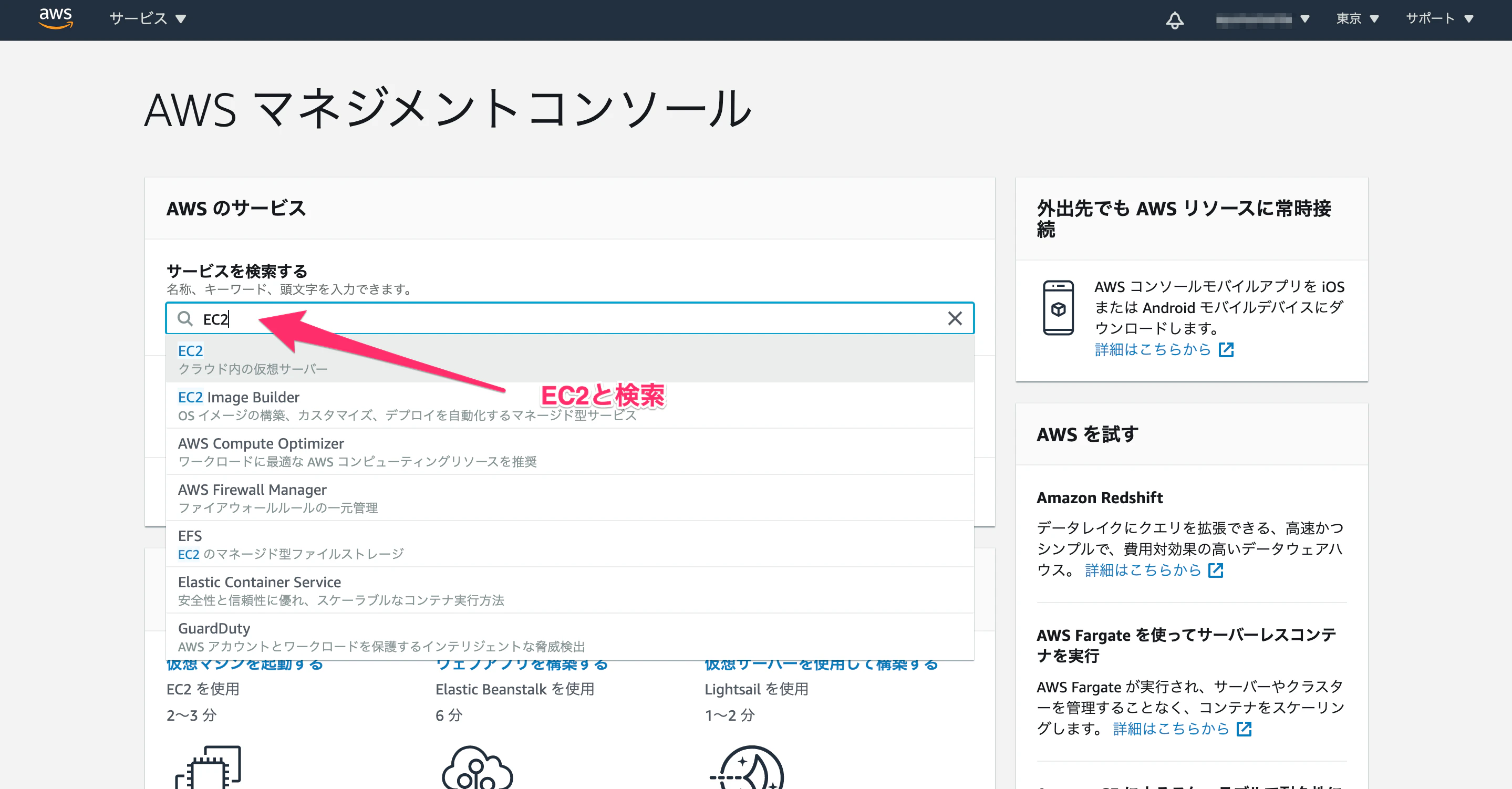Click external link icon after Redshift description
Viewport: 1512px width, 789px height.
tap(1216, 570)
